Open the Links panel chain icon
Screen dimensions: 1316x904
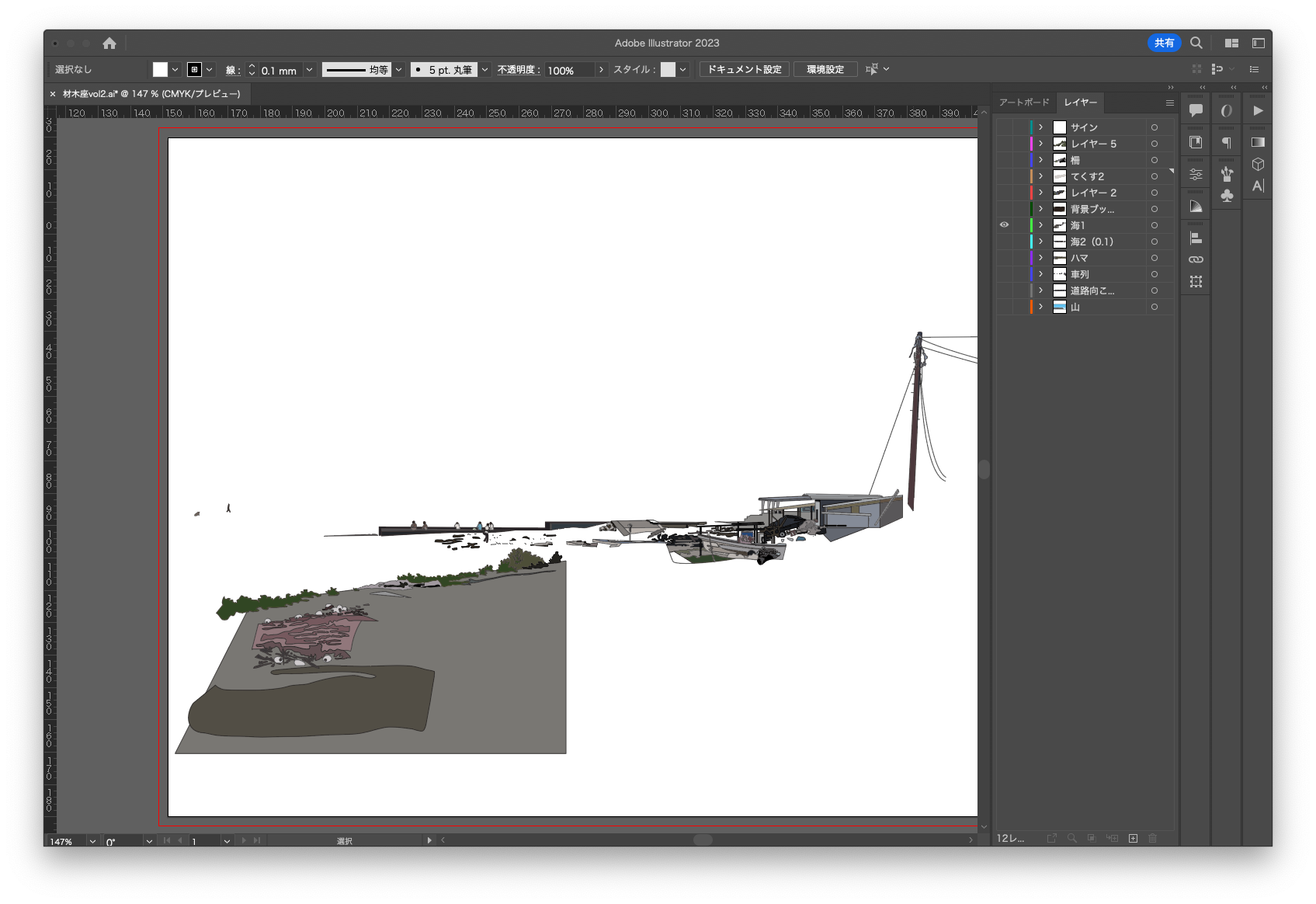click(1196, 259)
